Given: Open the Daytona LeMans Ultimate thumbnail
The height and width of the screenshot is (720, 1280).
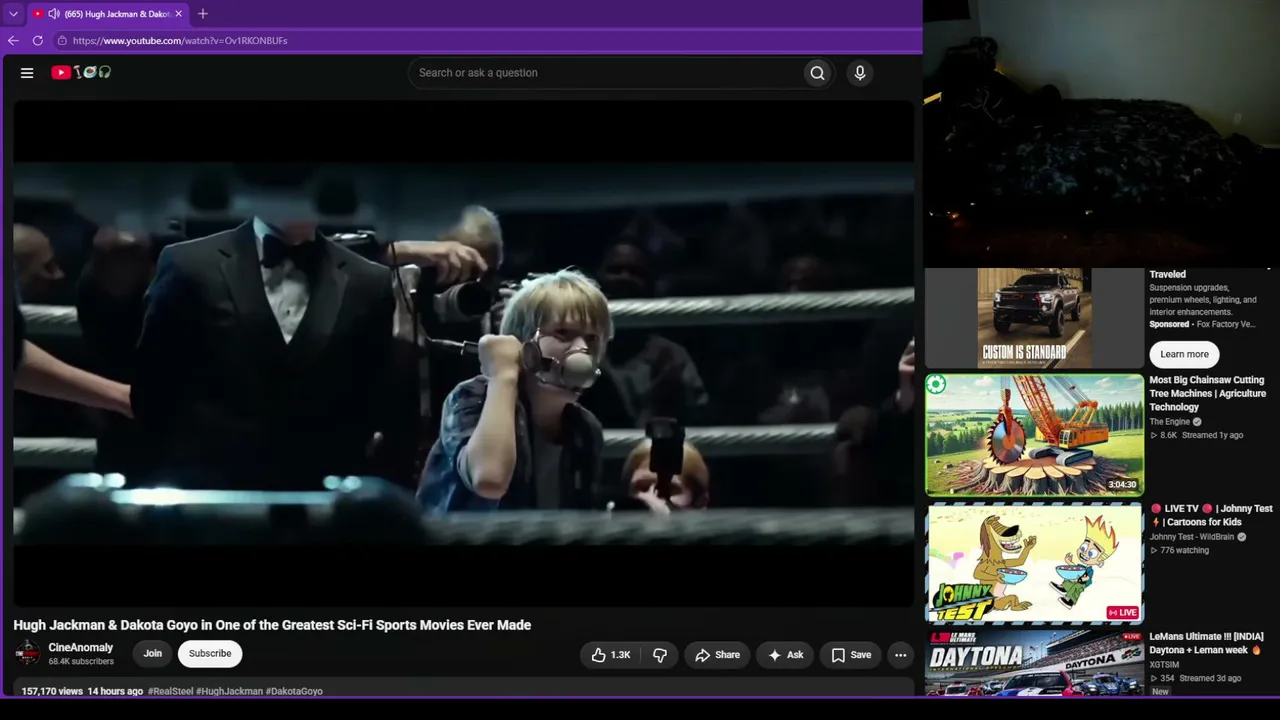Looking at the screenshot, I should point(1034,663).
